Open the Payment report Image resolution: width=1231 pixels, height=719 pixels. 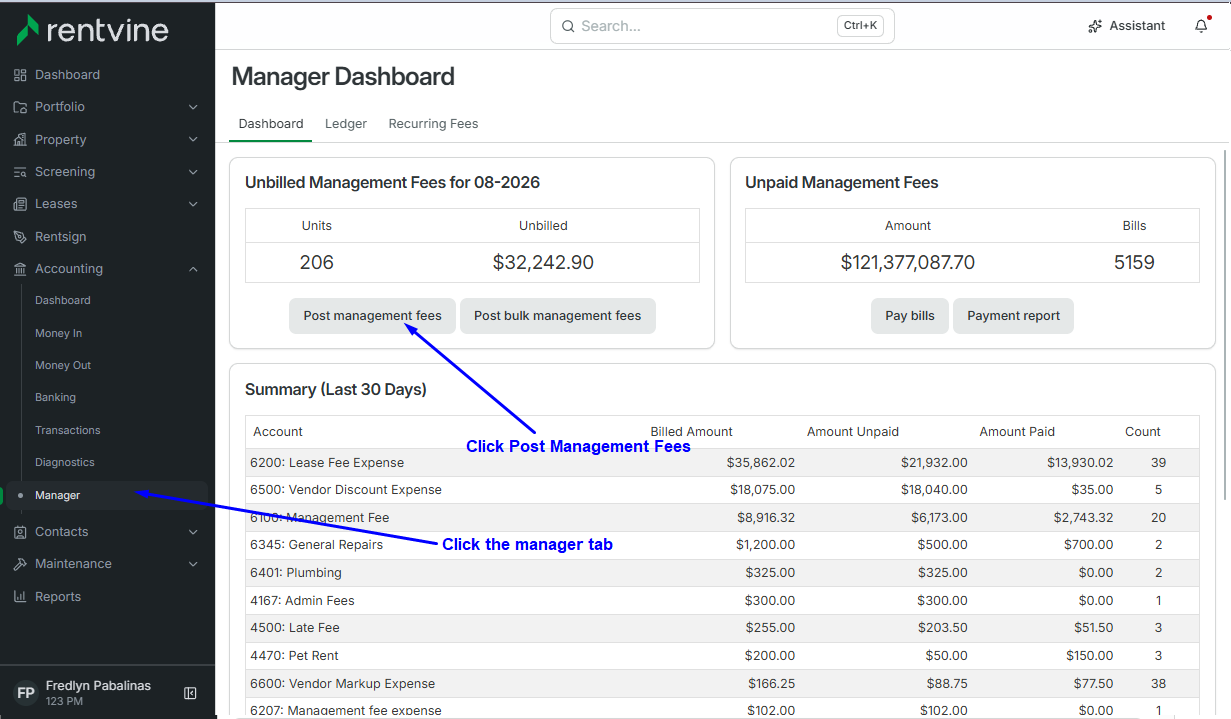1013,316
